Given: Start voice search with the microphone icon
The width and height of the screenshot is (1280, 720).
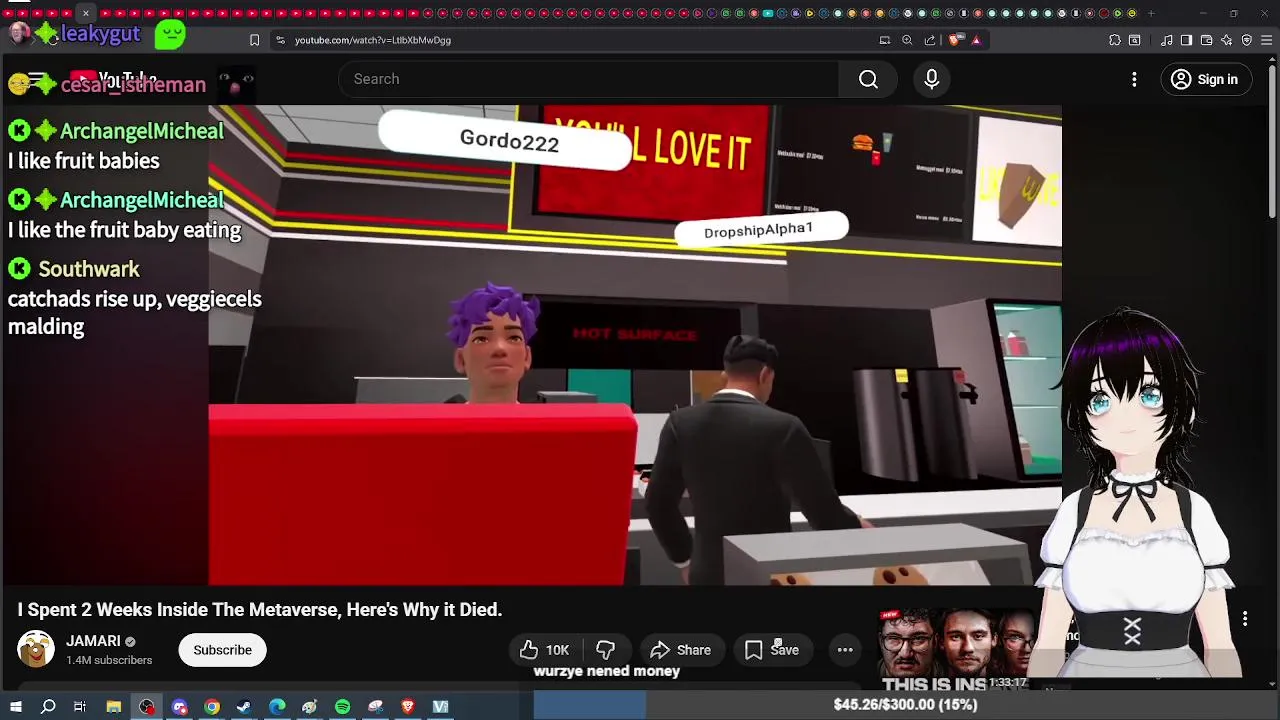Looking at the screenshot, I should pos(931,79).
